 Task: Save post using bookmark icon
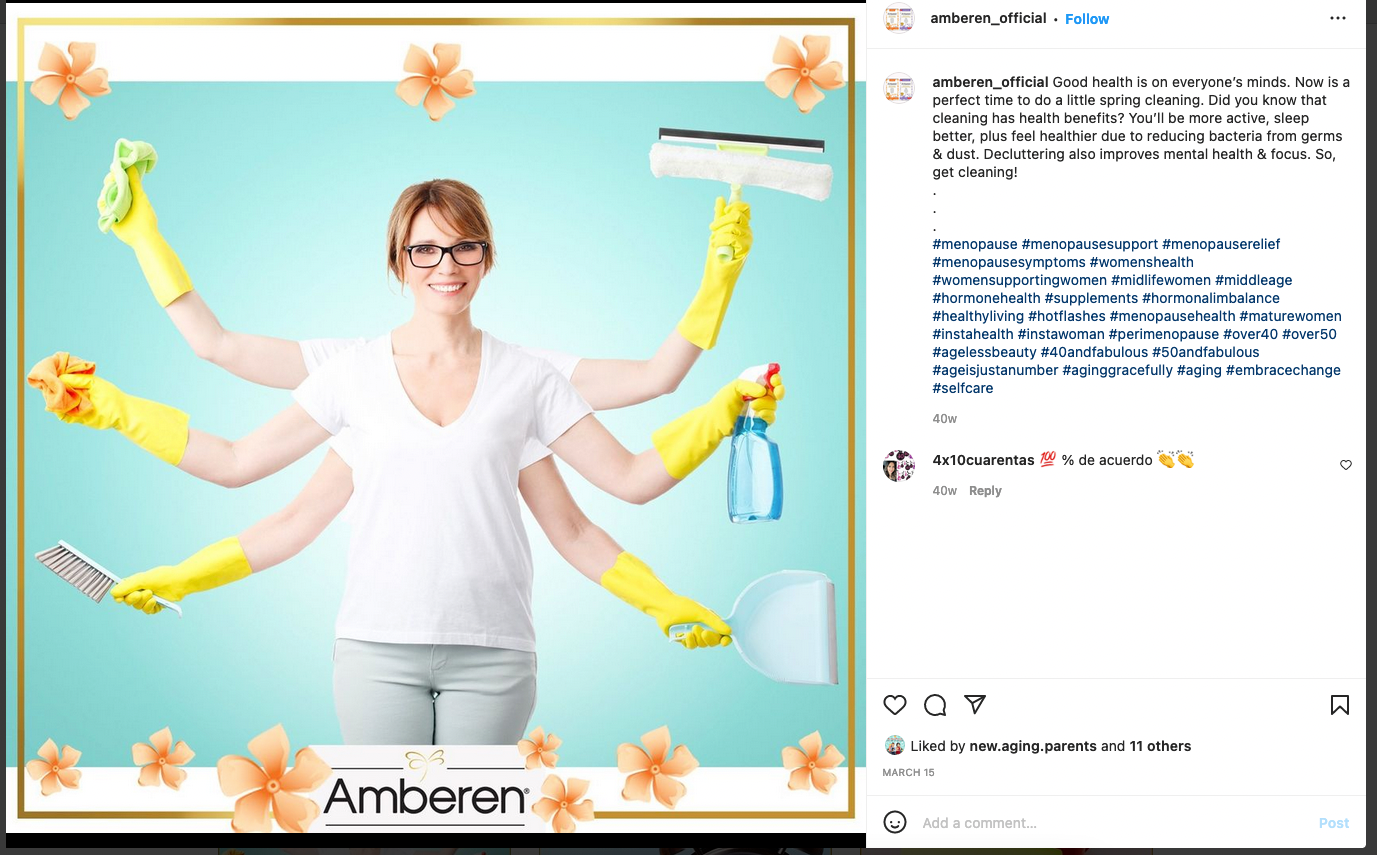tap(1340, 705)
